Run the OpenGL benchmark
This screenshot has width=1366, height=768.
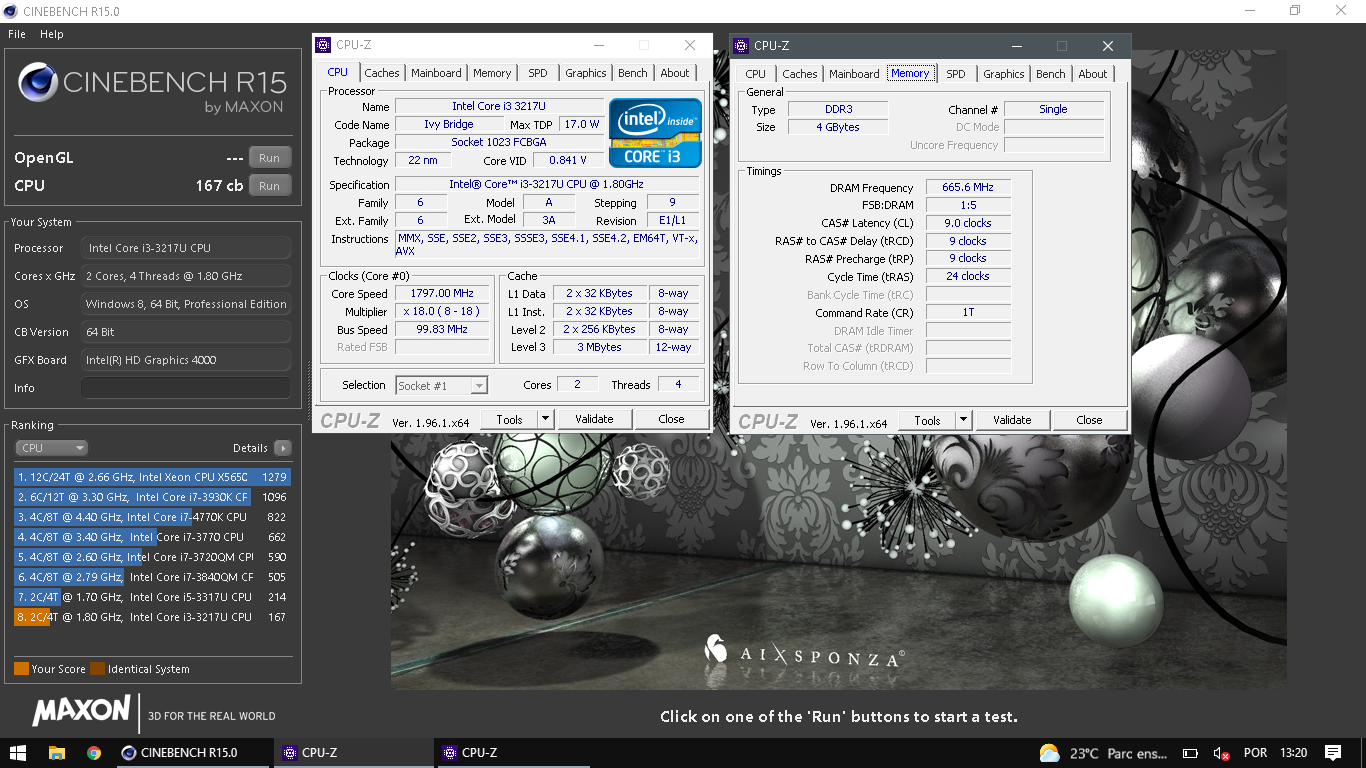269,158
